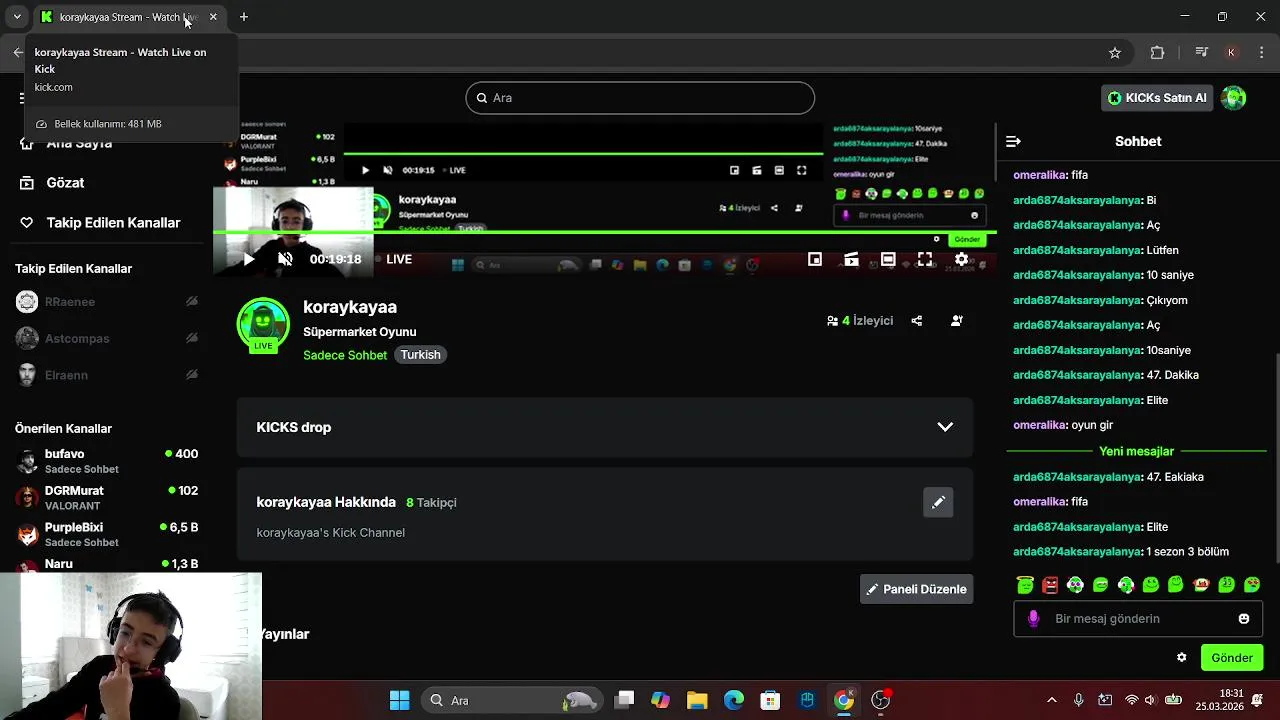Insert the red angry emote

pyautogui.click(x=1050, y=585)
